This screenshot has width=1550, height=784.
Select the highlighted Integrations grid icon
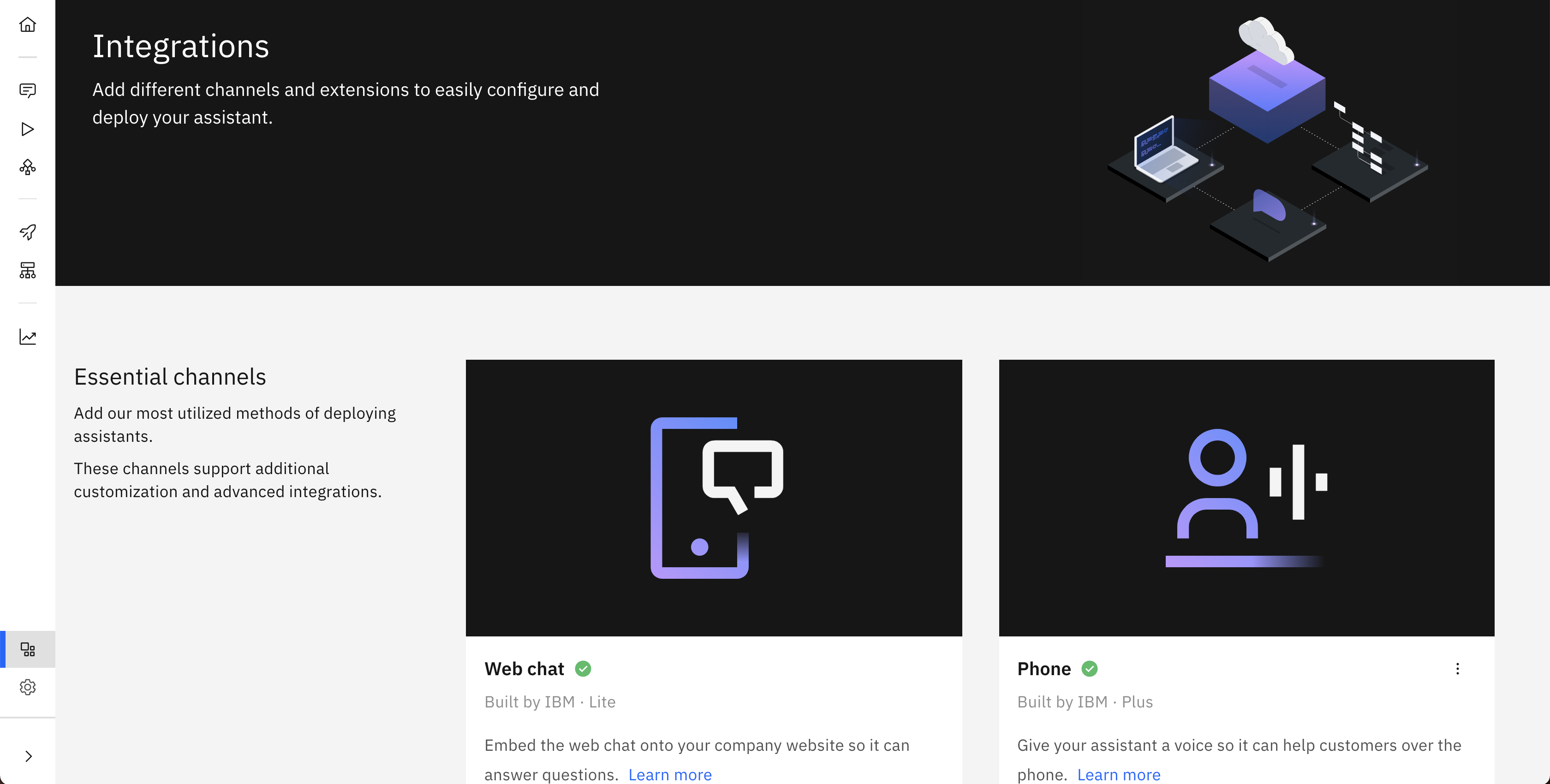click(x=27, y=648)
